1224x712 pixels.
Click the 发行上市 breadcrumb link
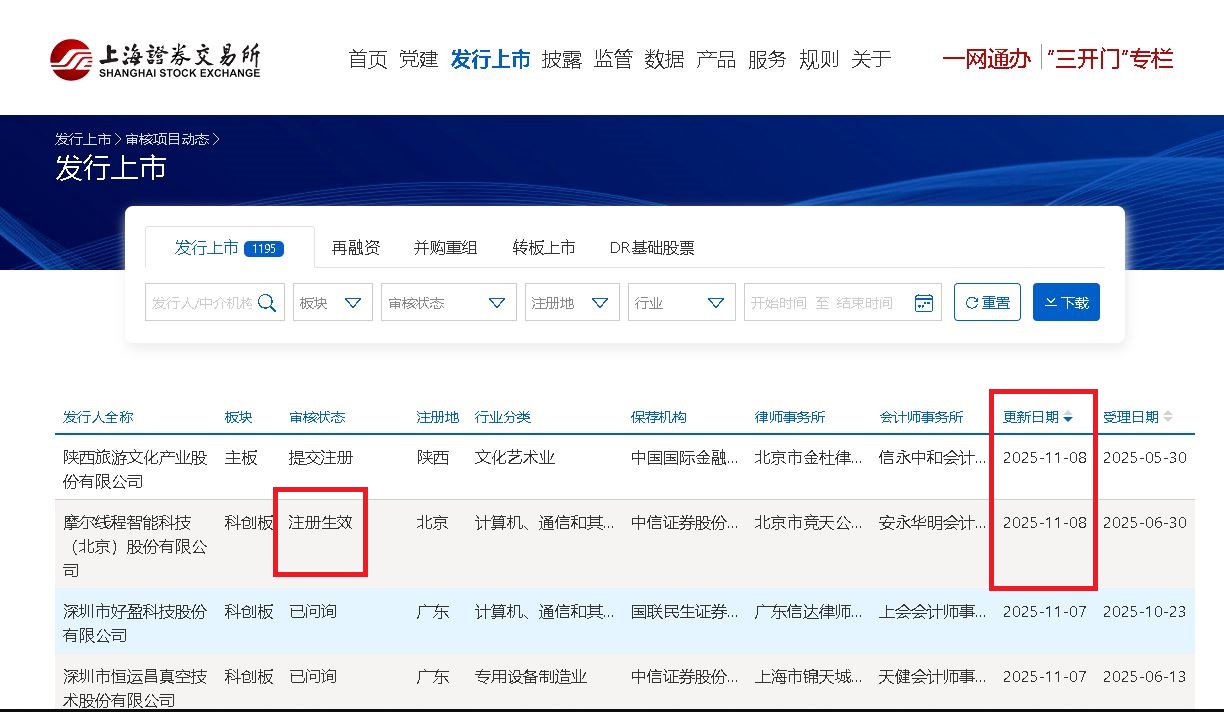pyautogui.click(x=83, y=139)
